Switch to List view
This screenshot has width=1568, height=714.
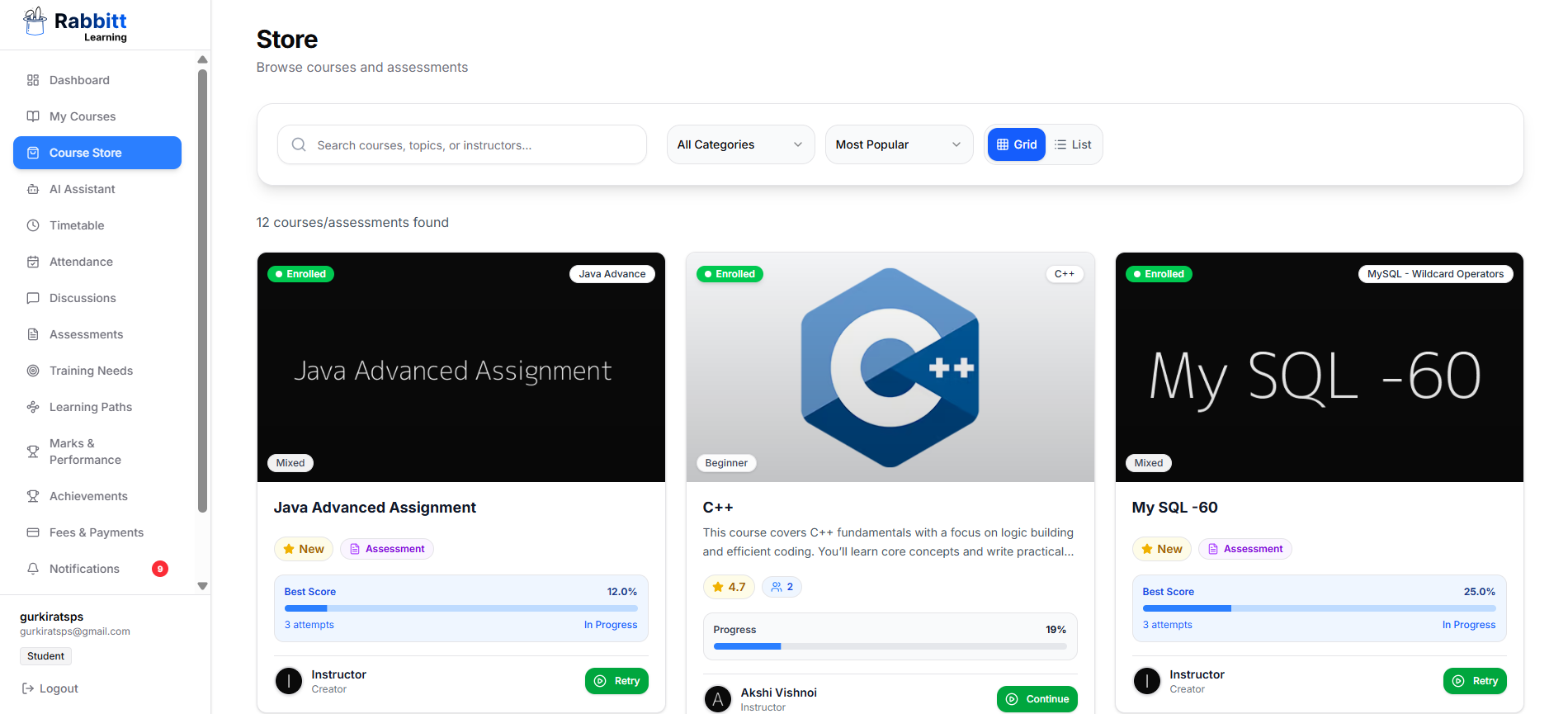[x=1073, y=144]
